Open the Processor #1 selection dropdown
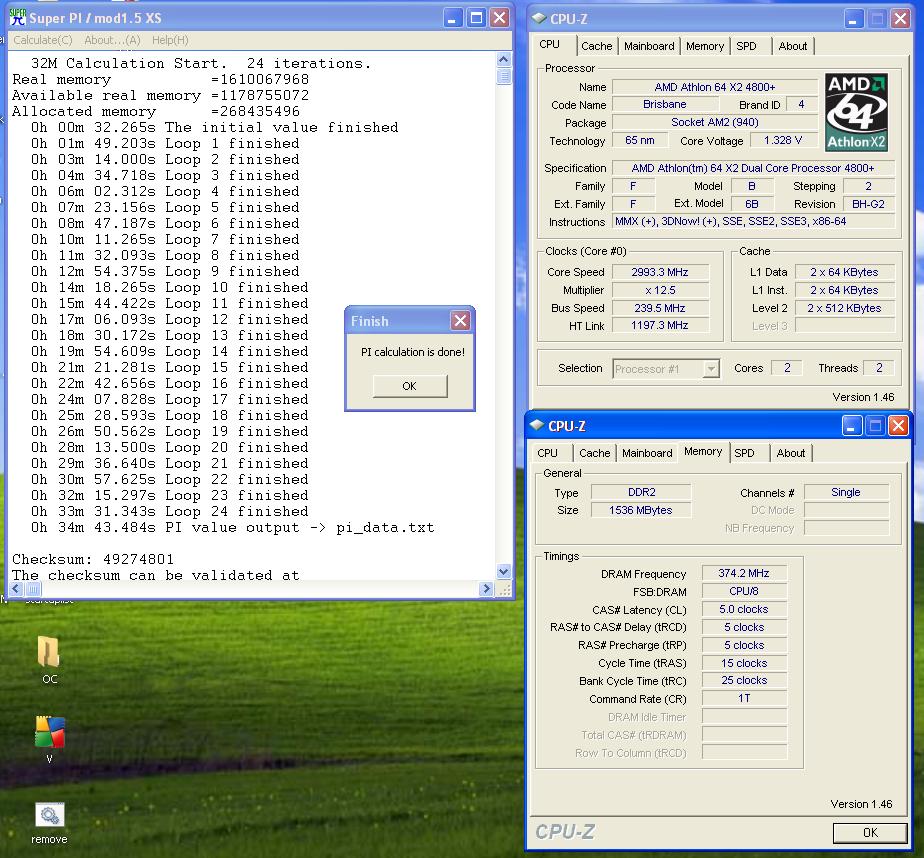 pyautogui.click(x=666, y=369)
